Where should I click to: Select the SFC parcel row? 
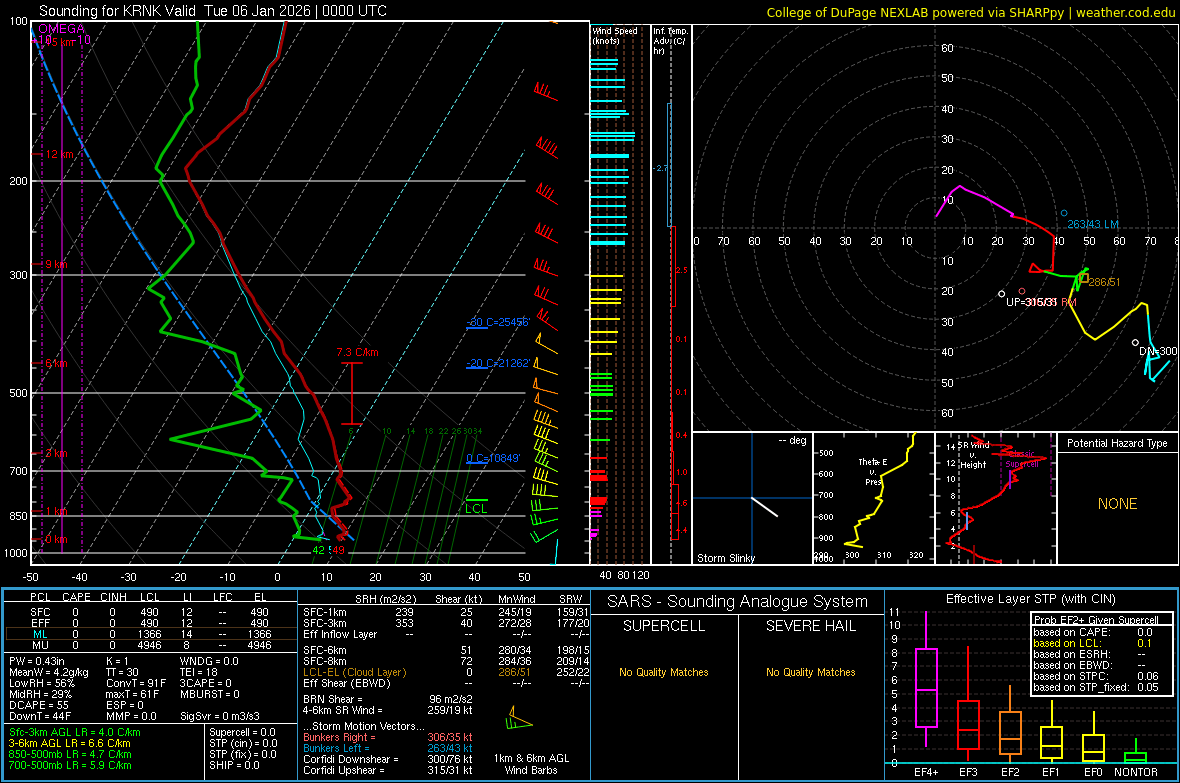(149, 612)
